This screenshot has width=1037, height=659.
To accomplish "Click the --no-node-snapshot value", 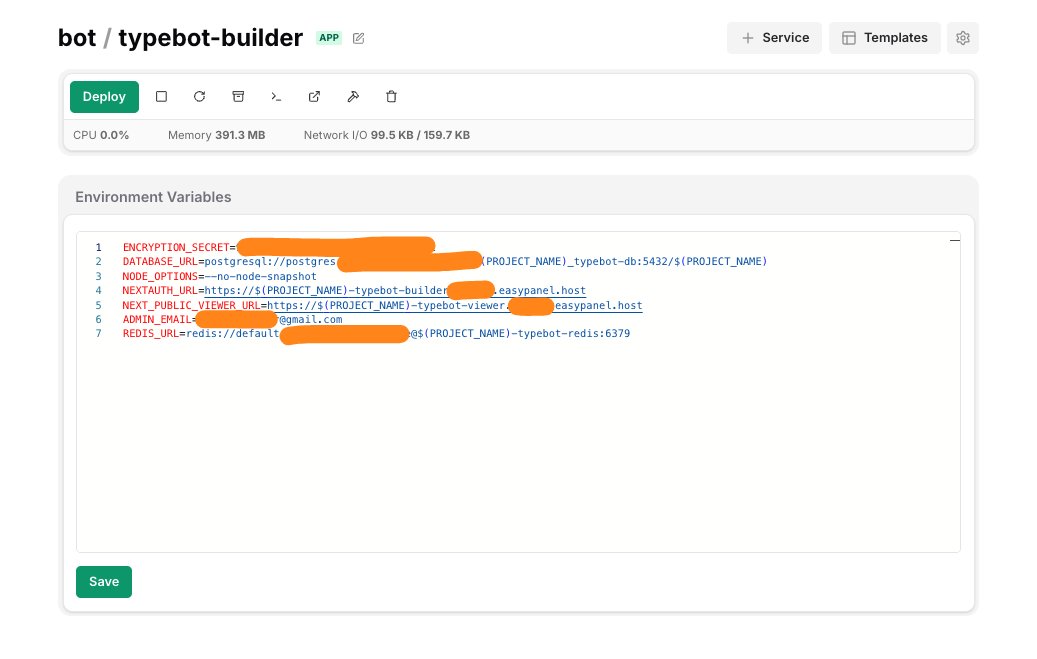I will click(261, 277).
